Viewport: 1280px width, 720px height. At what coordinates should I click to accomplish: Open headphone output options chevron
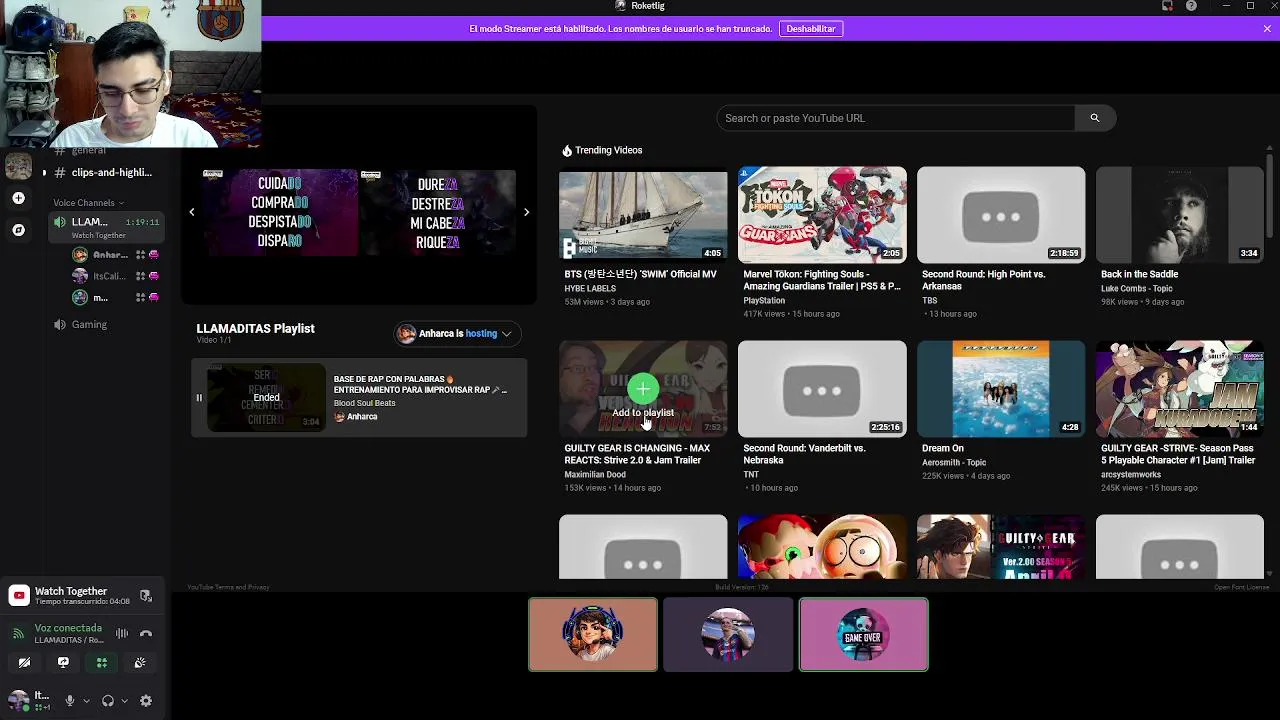tap(124, 701)
